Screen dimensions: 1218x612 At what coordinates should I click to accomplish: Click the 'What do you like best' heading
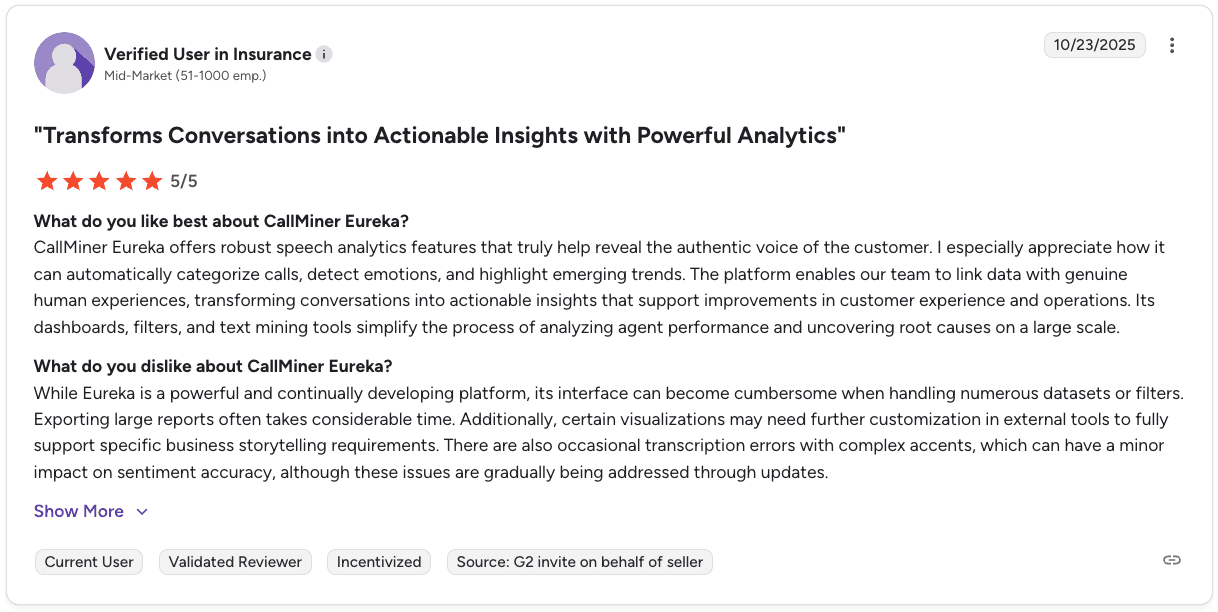(x=221, y=221)
